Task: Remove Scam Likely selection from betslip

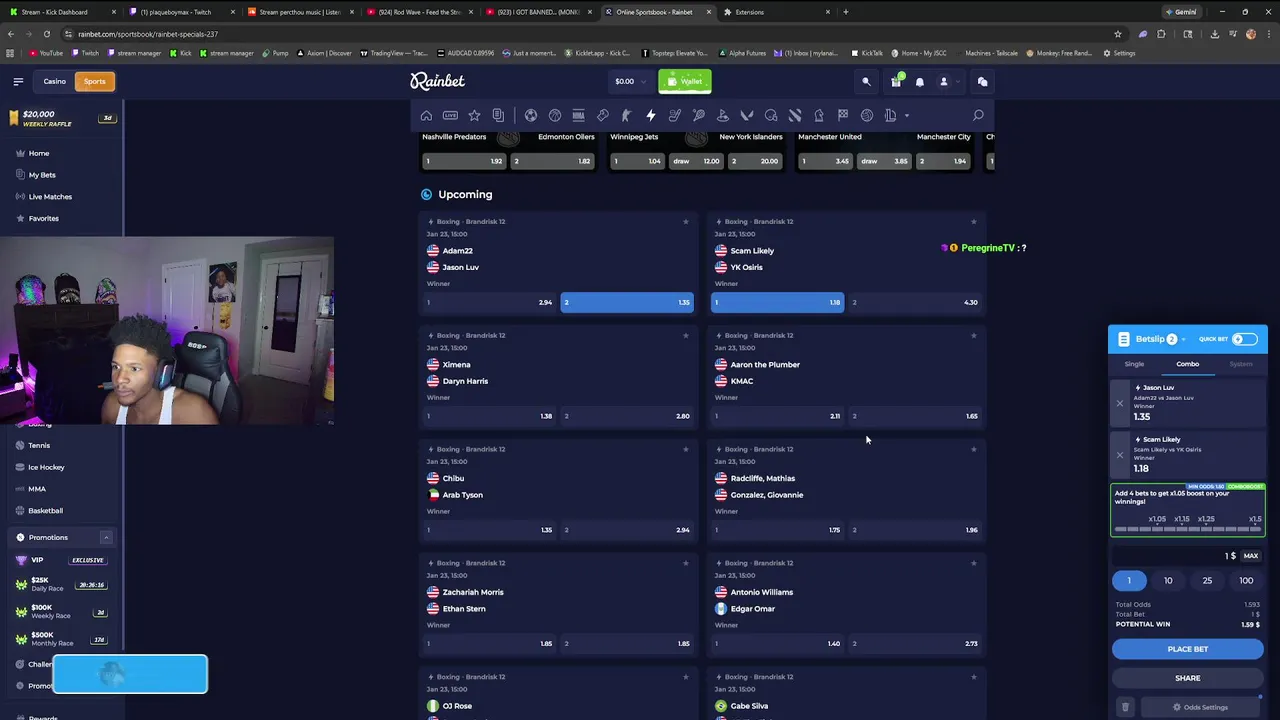Action: pyautogui.click(x=1120, y=455)
